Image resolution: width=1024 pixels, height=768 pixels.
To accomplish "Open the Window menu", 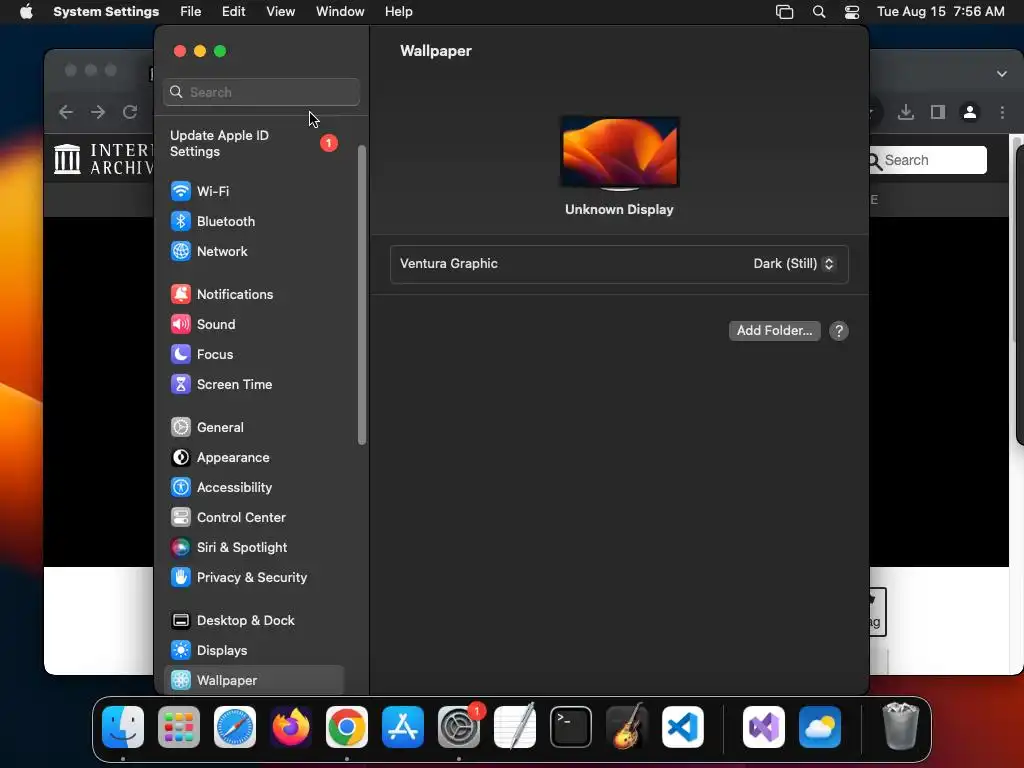I will [340, 12].
